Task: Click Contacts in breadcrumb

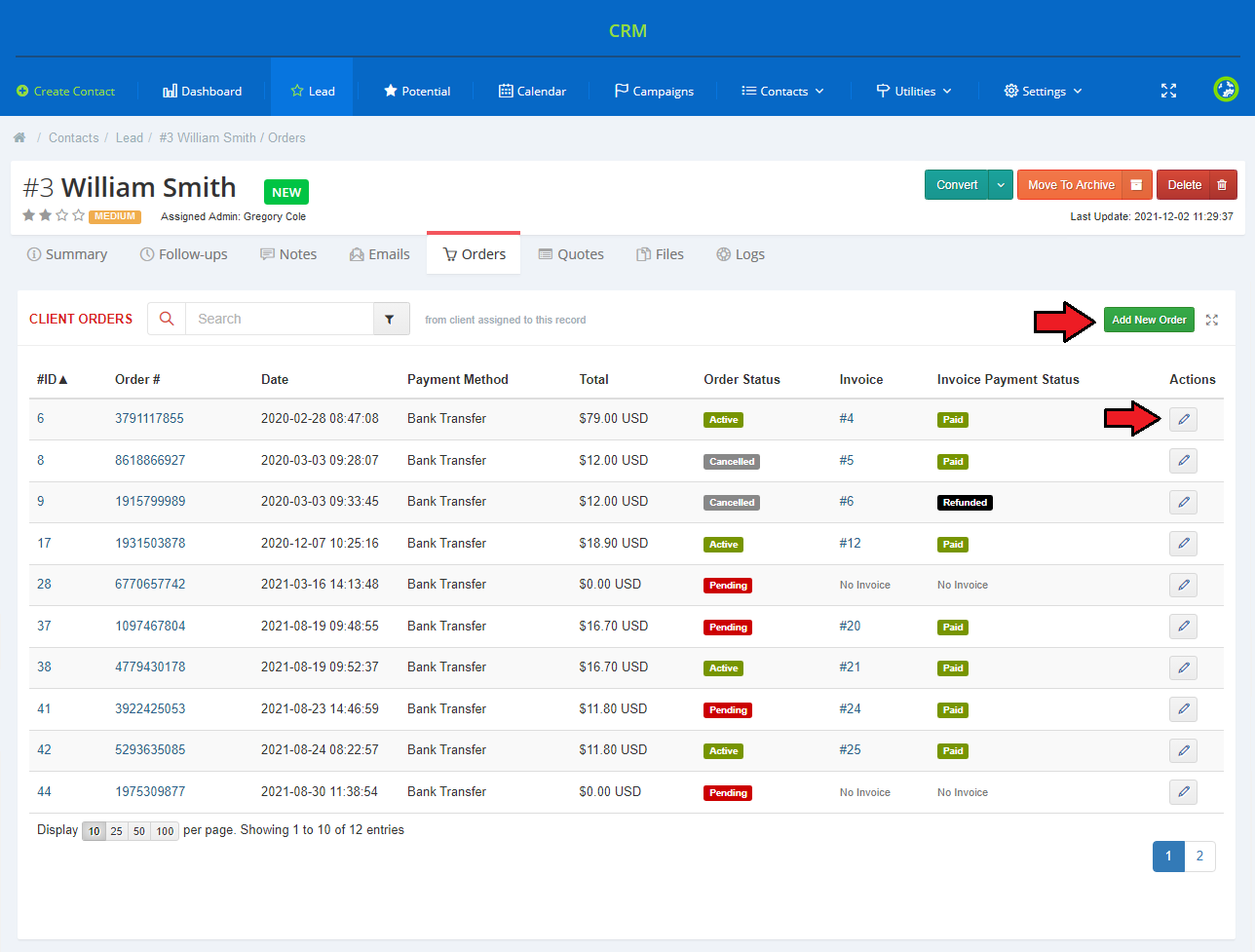Action: coord(74,137)
